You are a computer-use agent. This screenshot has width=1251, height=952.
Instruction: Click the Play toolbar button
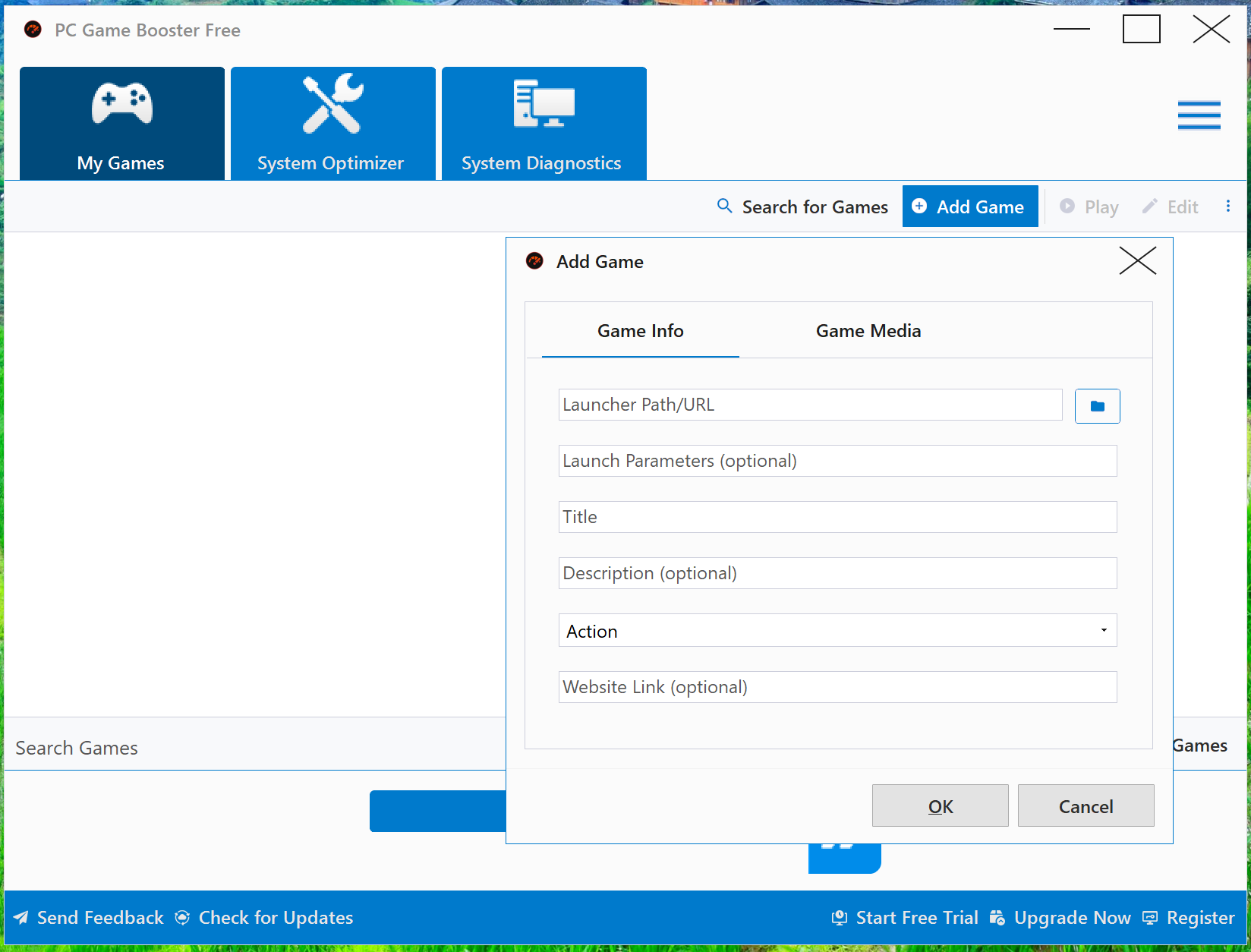tap(1089, 206)
